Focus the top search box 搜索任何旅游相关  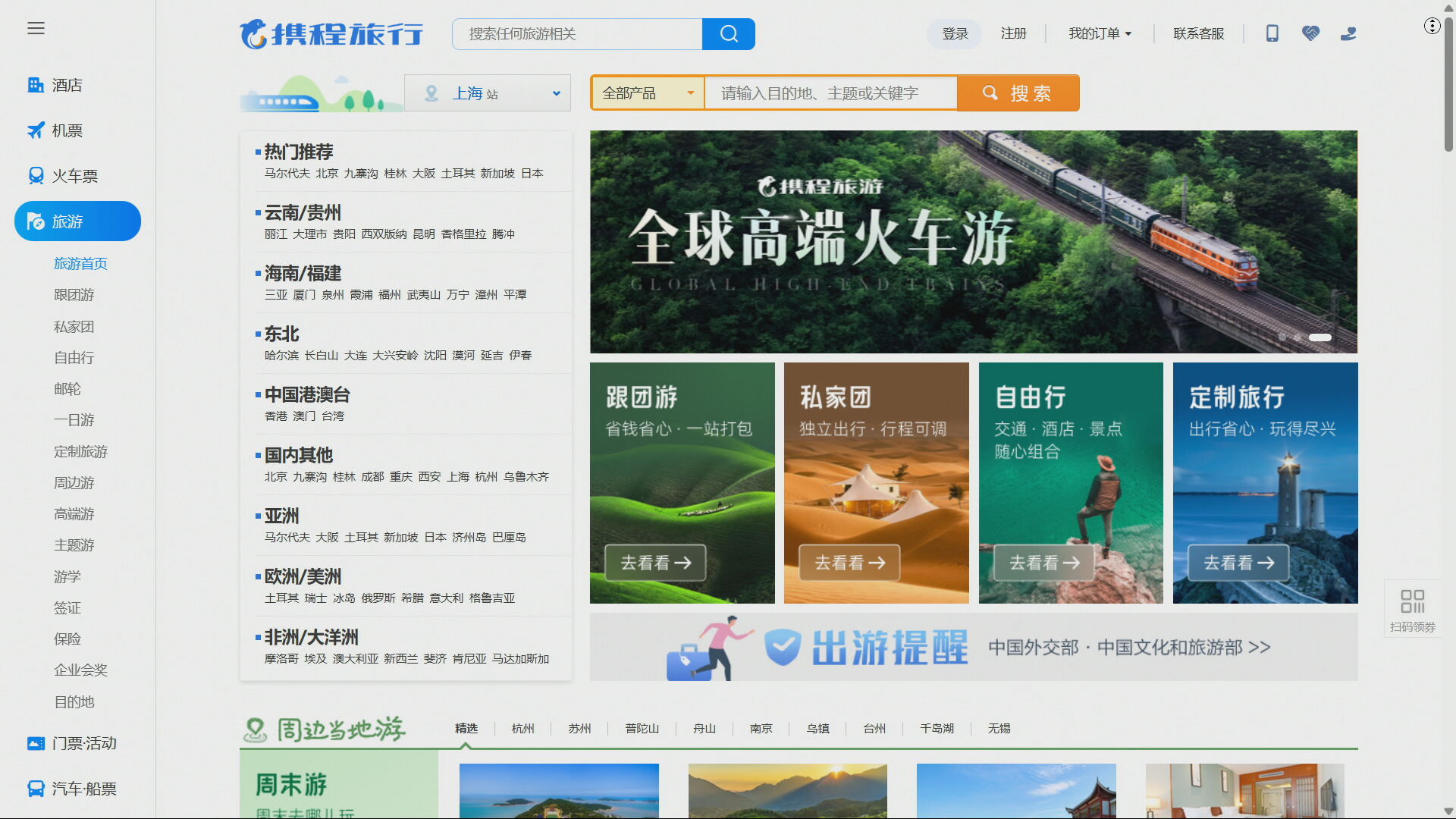point(577,34)
